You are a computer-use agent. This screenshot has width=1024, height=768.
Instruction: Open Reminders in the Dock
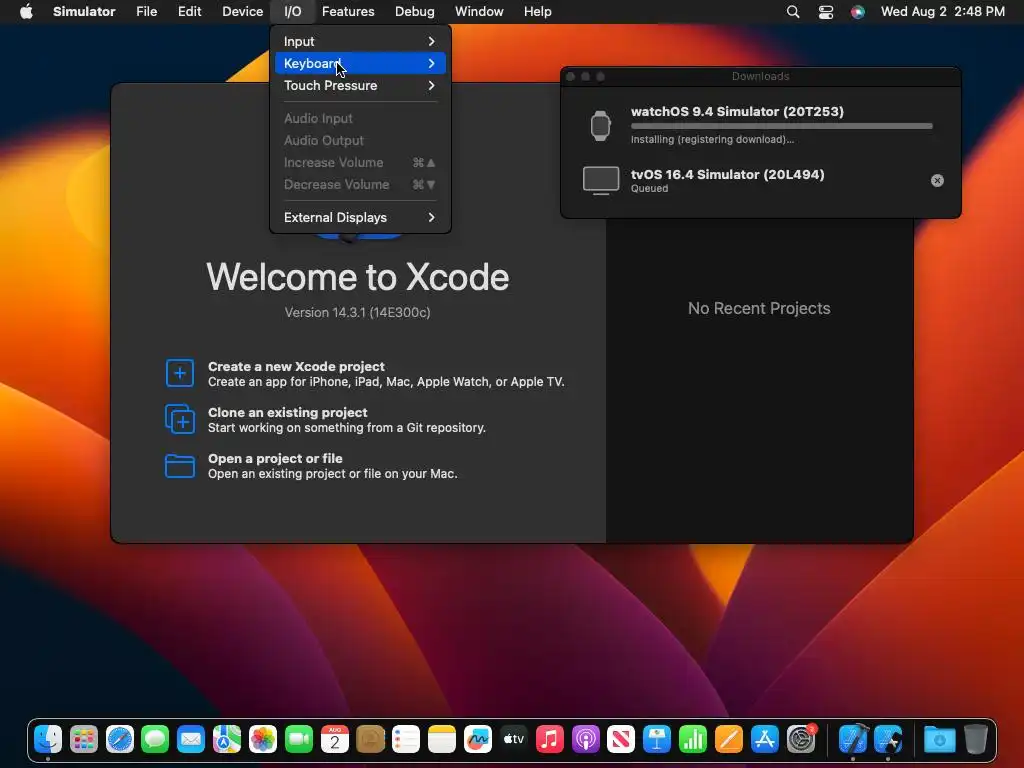tap(406, 739)
